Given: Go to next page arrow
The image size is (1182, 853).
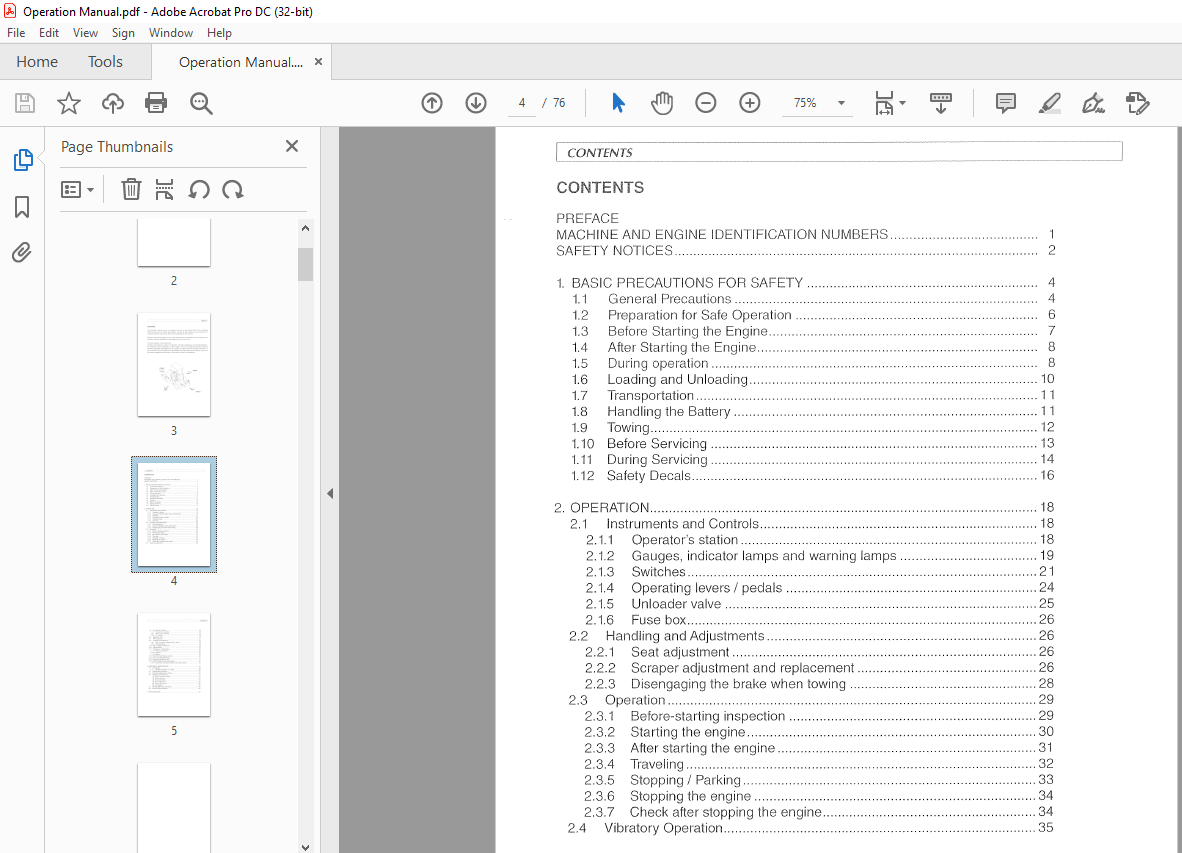Looking at the screenshot, I should pos(476,103).
